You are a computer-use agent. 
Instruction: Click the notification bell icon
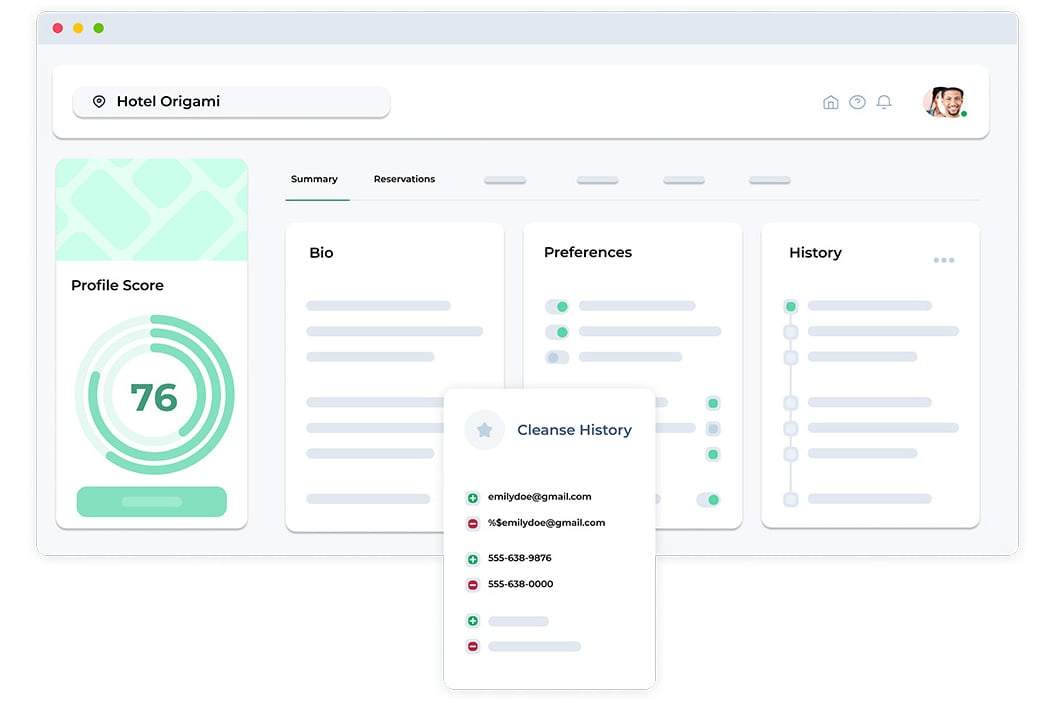[884, 102]
